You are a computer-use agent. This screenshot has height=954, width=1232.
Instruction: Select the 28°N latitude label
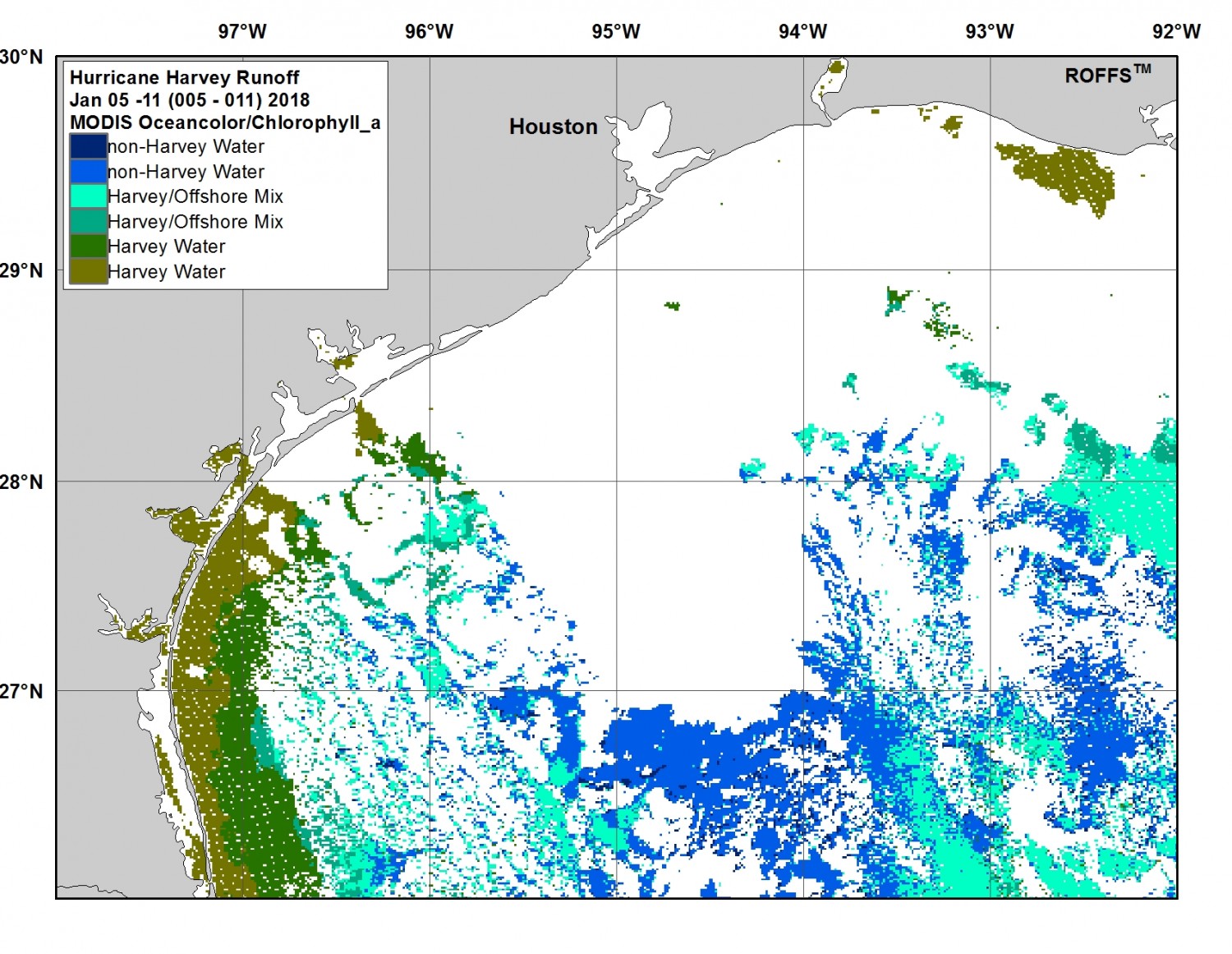coord(22,482)
